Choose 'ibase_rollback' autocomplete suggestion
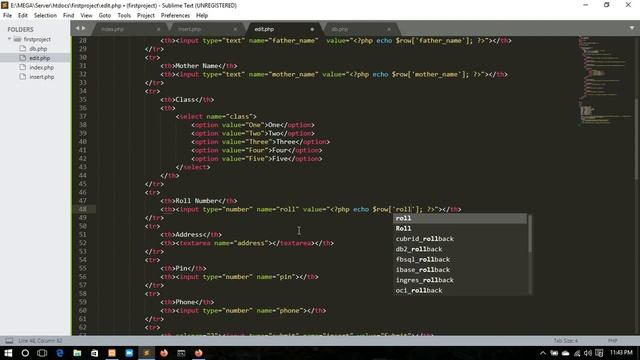Image resolution: width=640 pixels, height=360 pixels. pyautogui.click(x=460, y=270)
